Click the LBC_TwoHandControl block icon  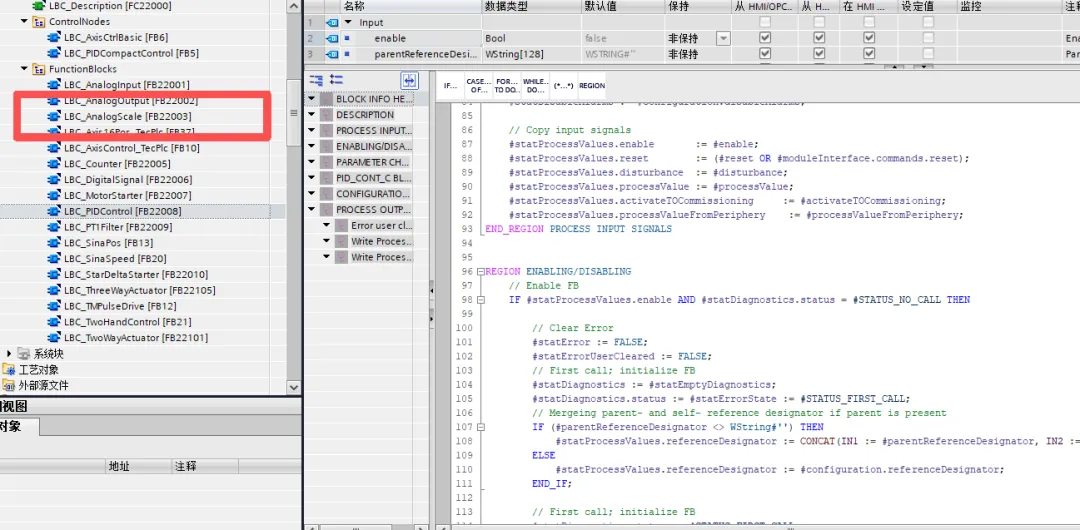pos(54,322)
